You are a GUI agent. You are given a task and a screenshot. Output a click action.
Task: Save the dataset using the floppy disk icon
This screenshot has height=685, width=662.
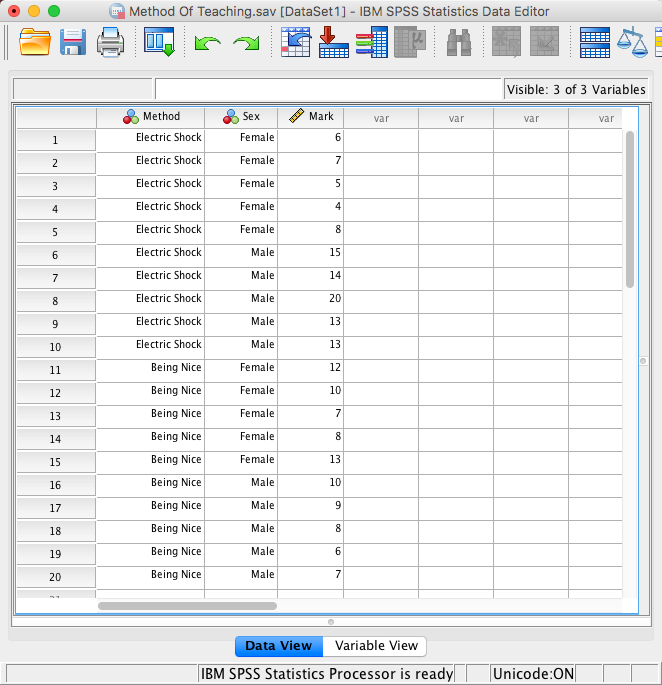coord(73,42)
